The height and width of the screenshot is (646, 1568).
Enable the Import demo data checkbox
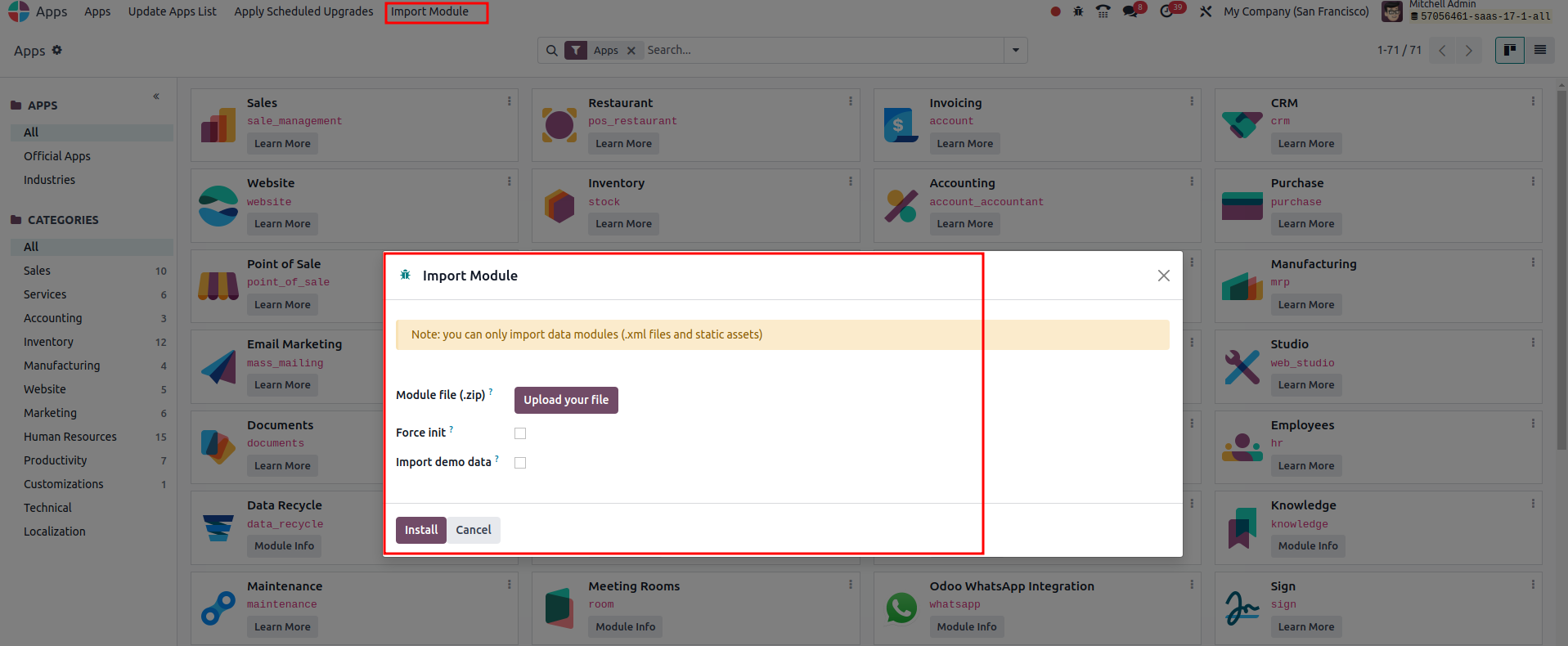[x=520, y=463]
